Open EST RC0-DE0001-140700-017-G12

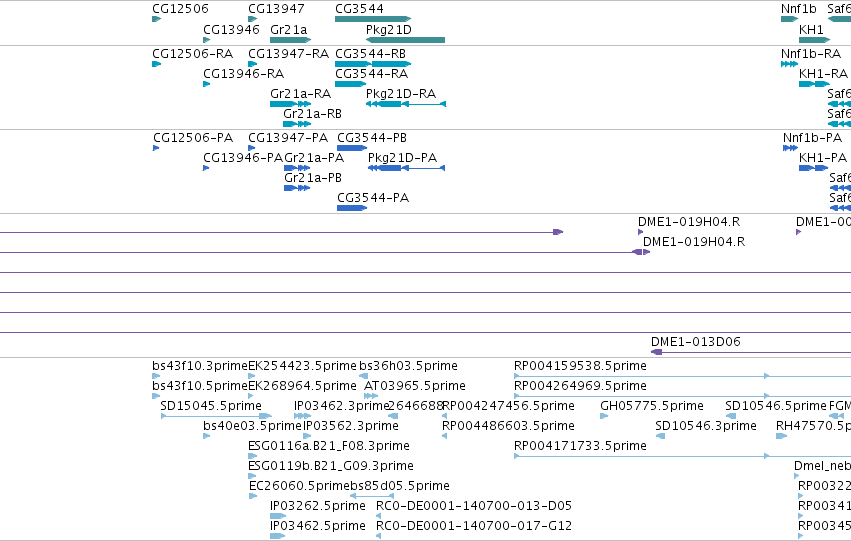[x=379, y=536]
